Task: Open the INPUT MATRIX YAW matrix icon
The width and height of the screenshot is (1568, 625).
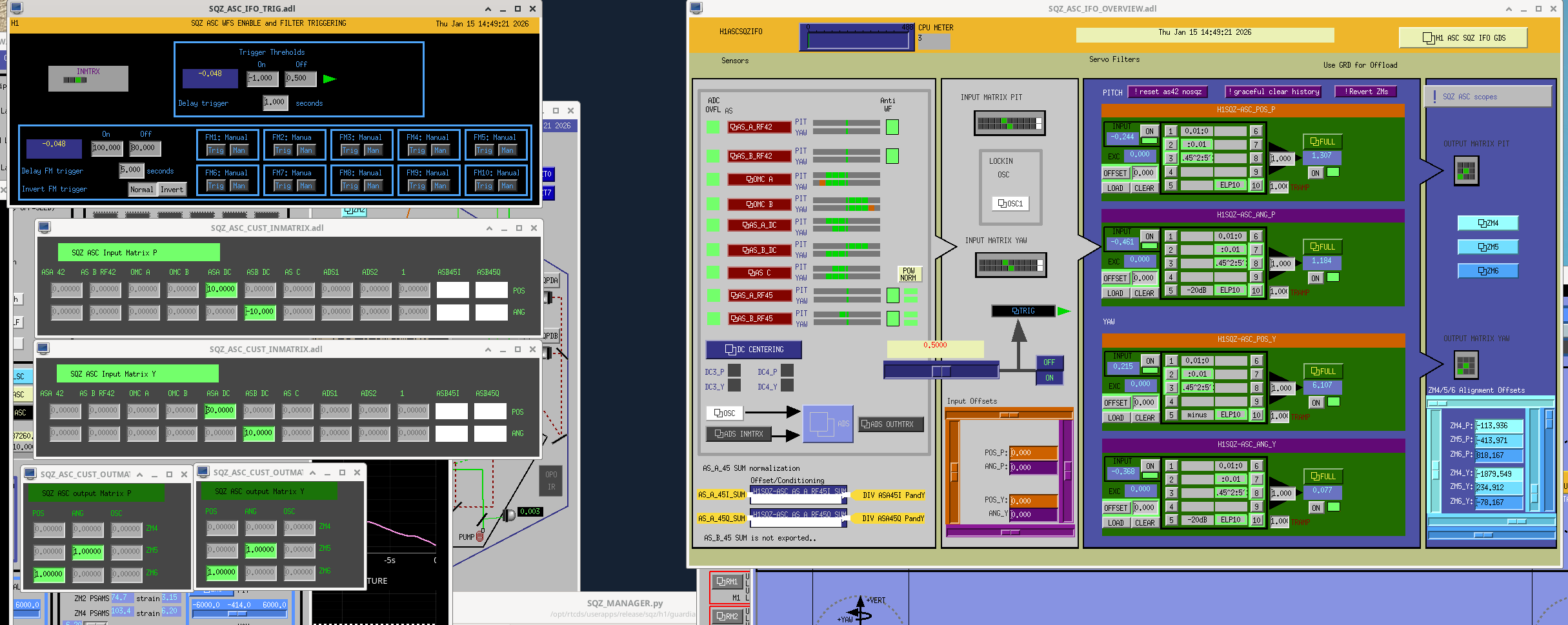Action: 1010,264
